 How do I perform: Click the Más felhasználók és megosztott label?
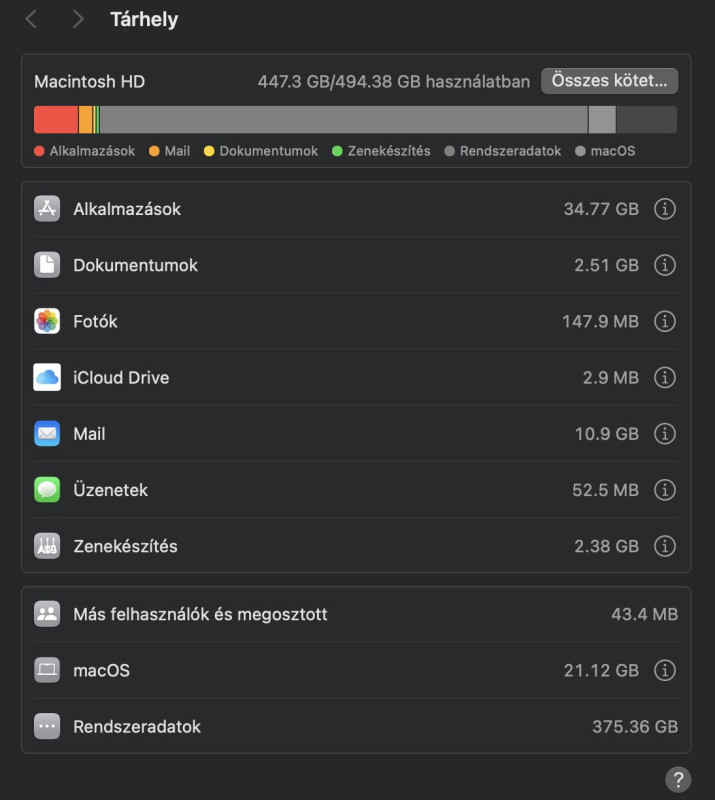200,614
